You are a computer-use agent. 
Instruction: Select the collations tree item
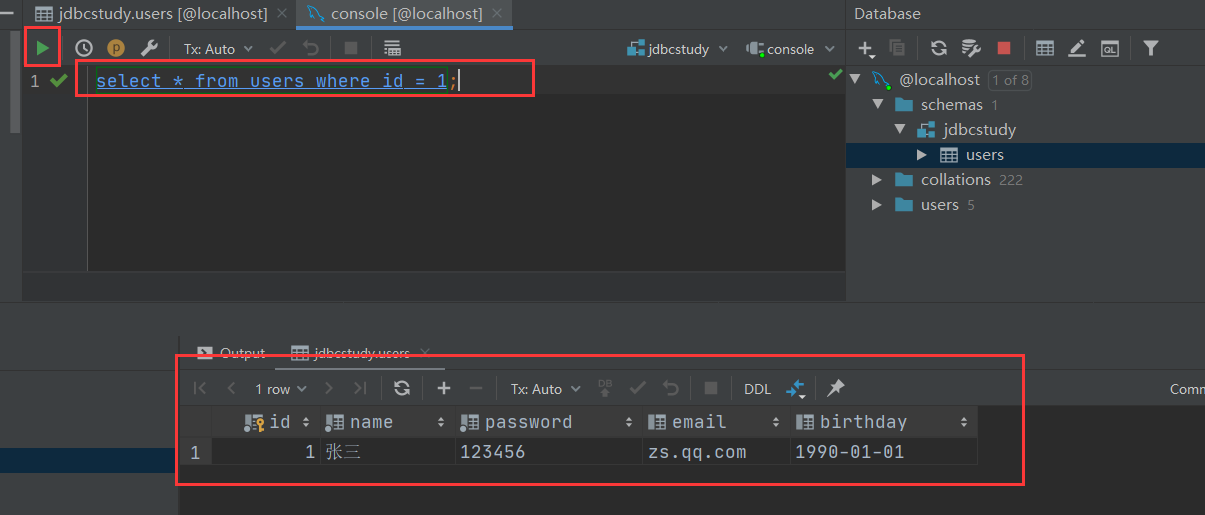(x=956, y=179)
